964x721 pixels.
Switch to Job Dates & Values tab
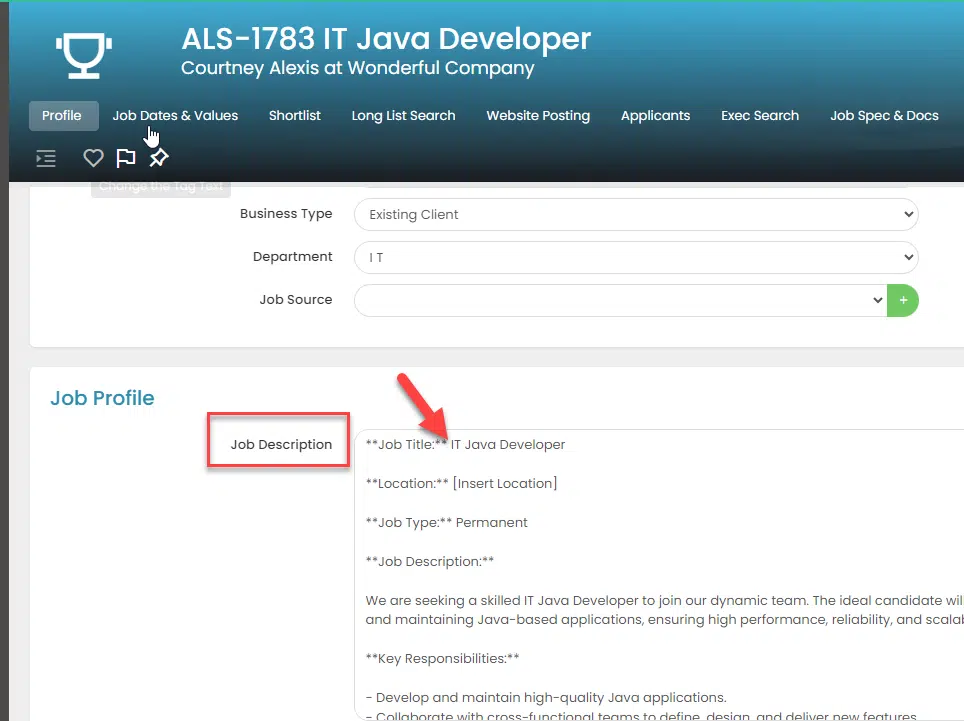click(175, 116)
